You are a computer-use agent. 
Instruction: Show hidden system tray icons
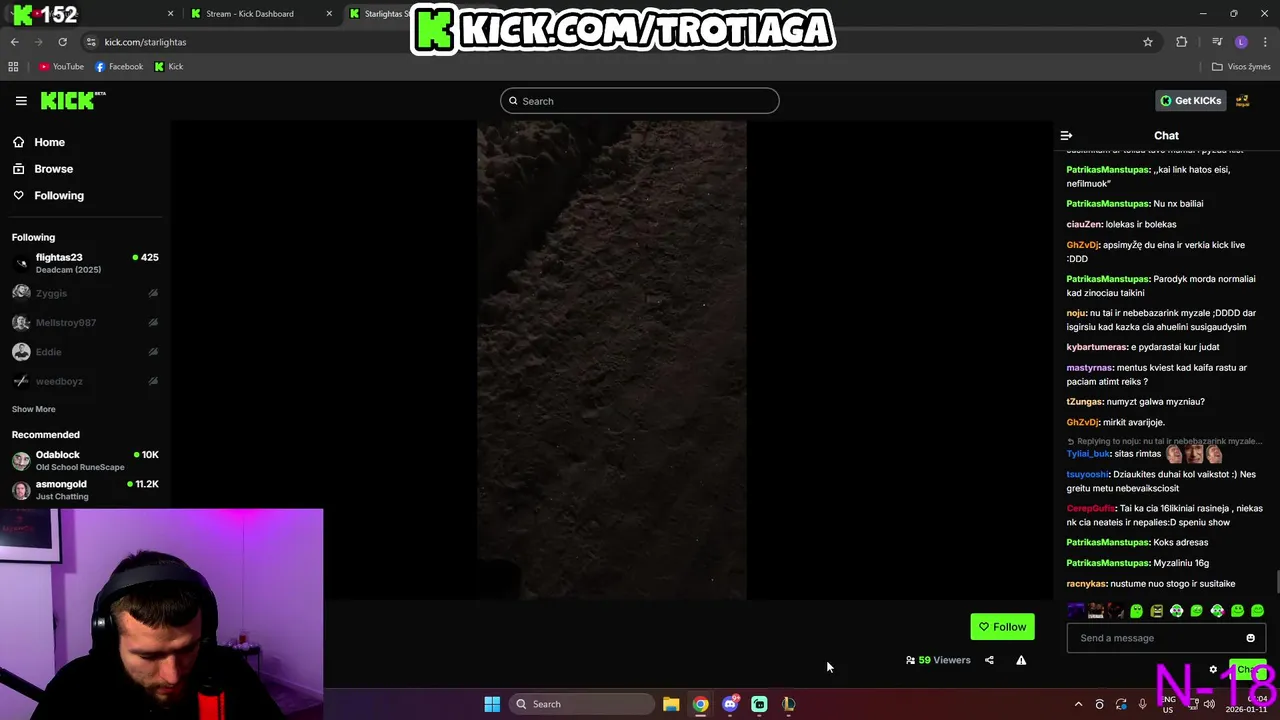pos(1078,704)
